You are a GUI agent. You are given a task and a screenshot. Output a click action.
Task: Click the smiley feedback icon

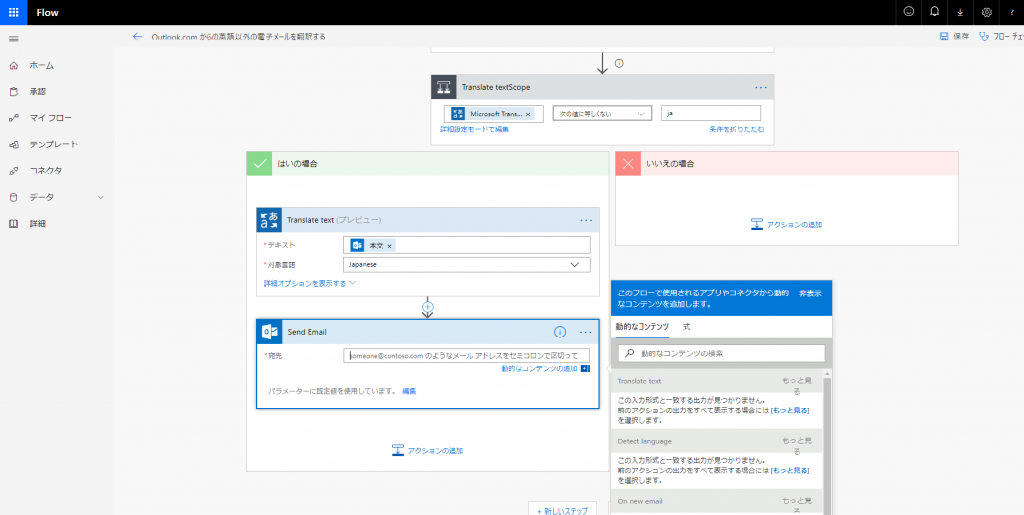click(x=908, y=12)
